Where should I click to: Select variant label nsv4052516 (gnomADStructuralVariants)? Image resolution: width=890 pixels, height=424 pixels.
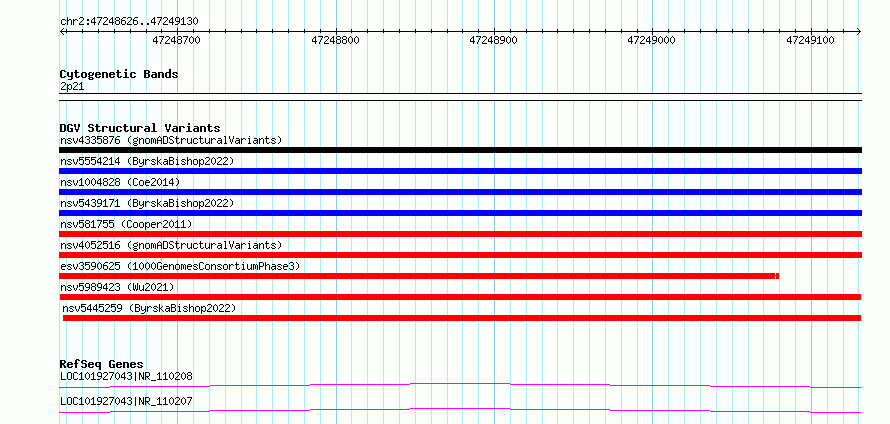171,245
